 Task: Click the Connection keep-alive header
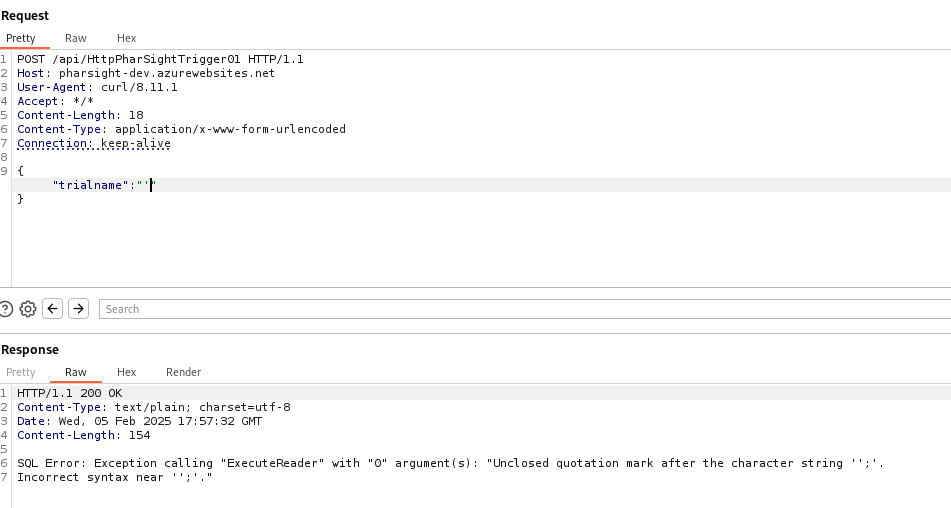[94, 143]
